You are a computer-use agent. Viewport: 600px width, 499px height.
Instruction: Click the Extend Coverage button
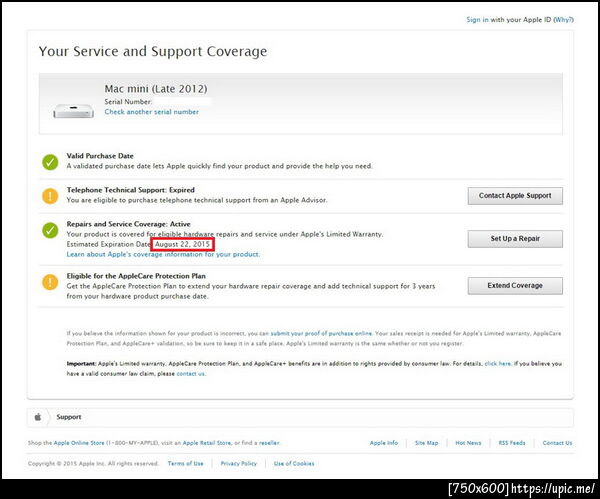[515, 285]
